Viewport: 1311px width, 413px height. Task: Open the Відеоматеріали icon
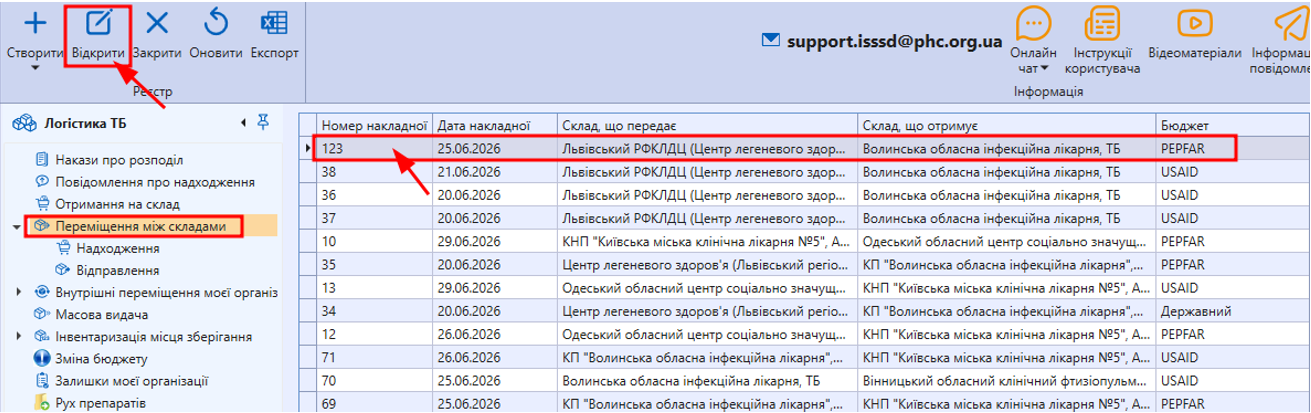[1194, 23]
